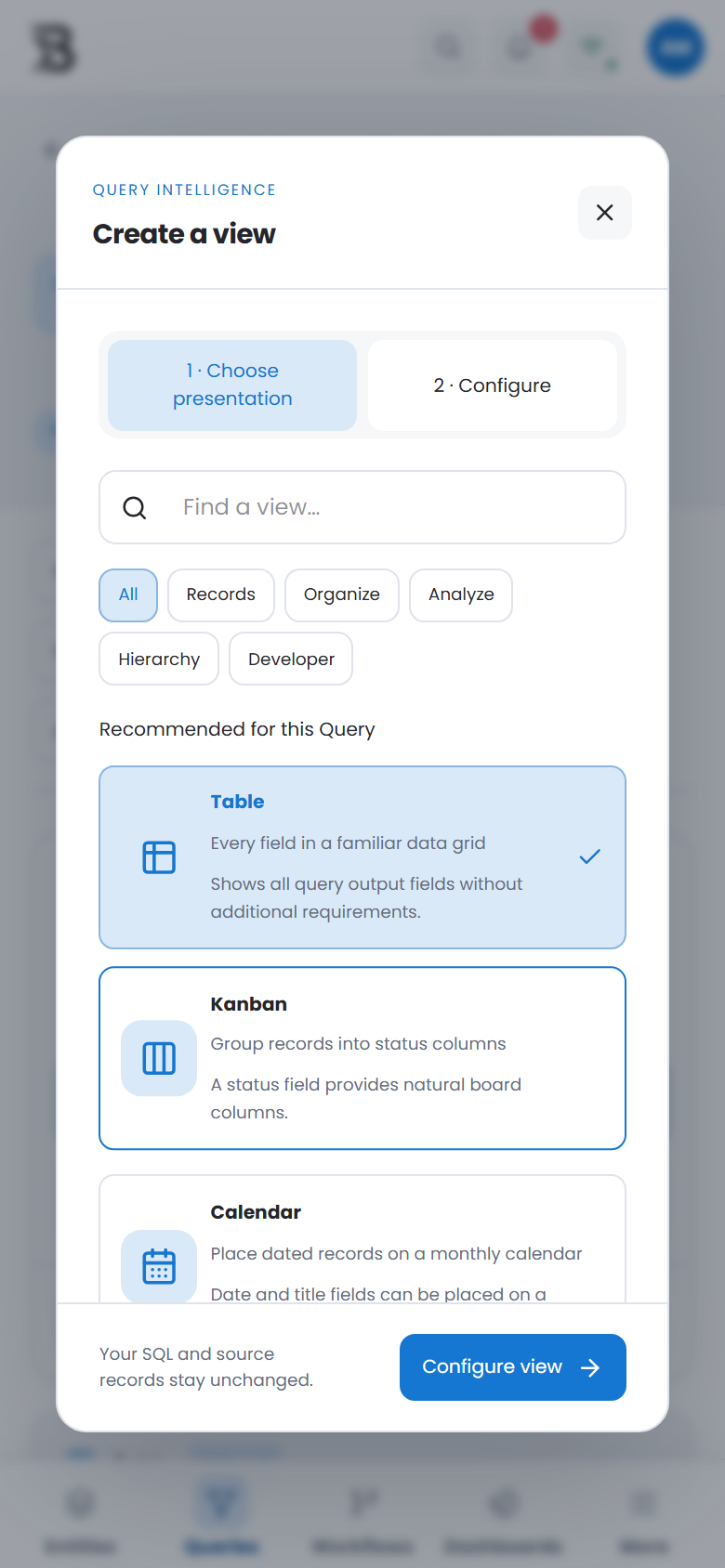Filter views by Developer
This screenshot has width=725, height=1568.
point(291,659)
